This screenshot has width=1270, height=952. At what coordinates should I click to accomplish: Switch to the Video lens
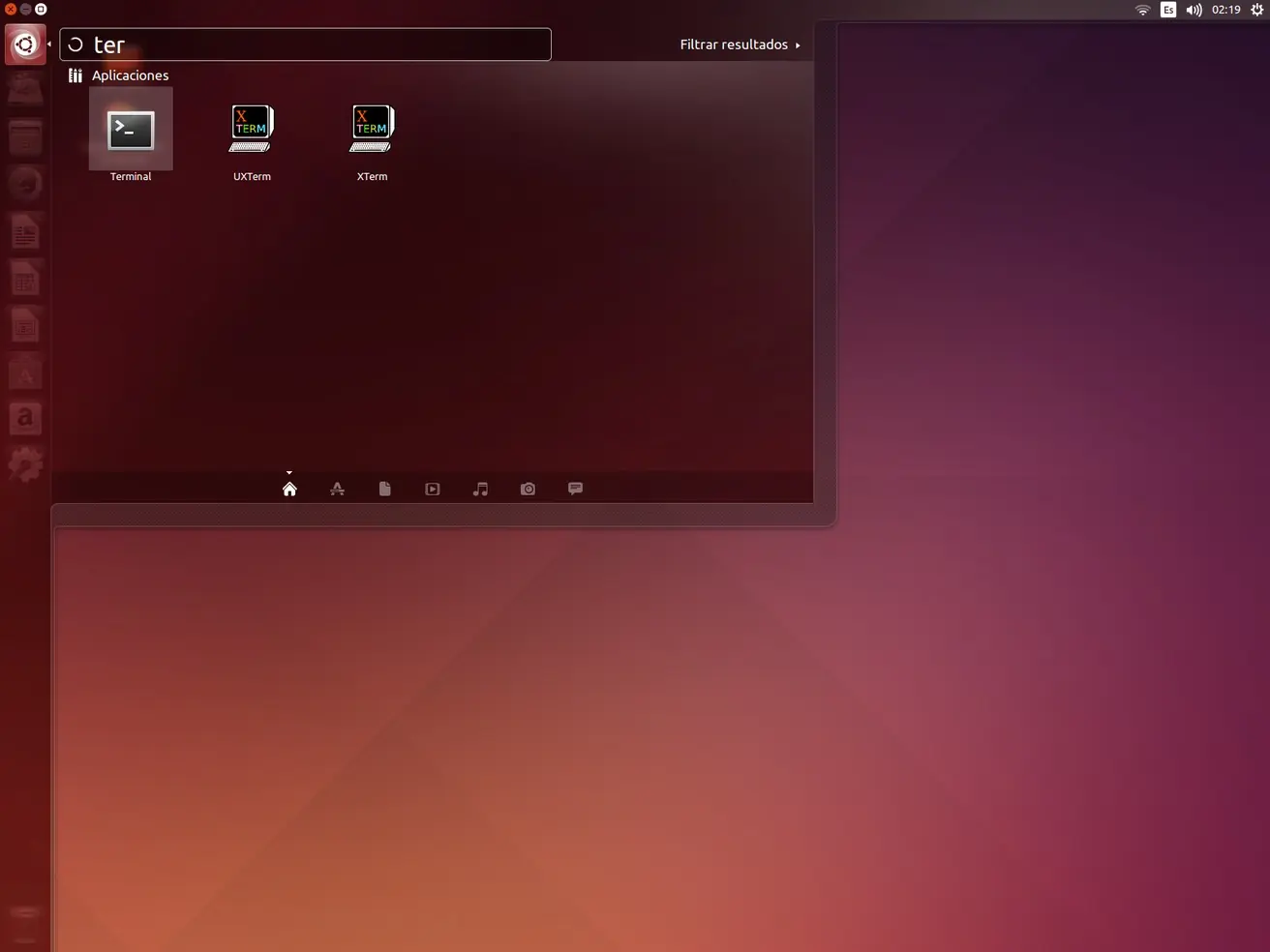click(x=433, y=489)
